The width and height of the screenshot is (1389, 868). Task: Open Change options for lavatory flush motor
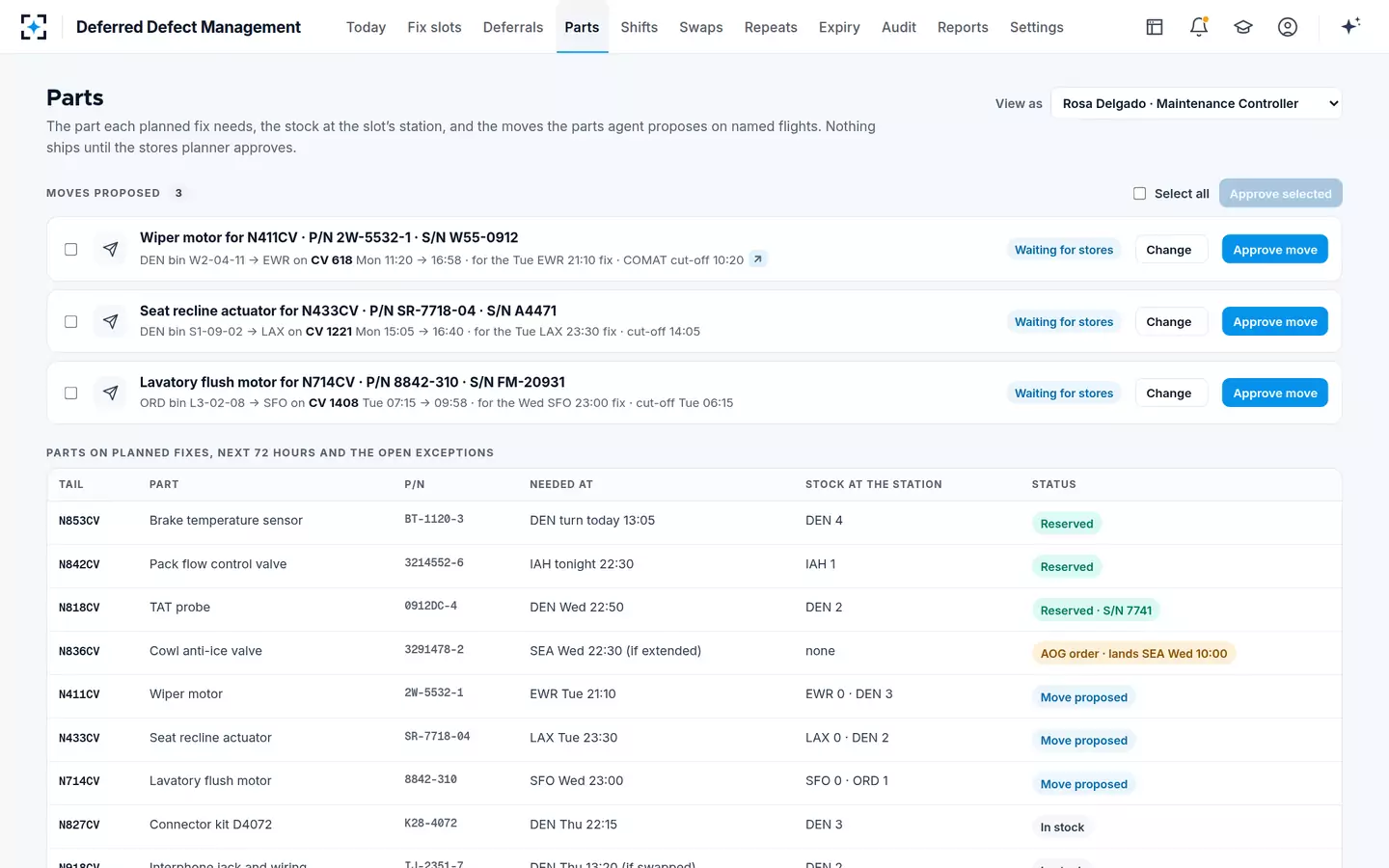(1169, 393)
